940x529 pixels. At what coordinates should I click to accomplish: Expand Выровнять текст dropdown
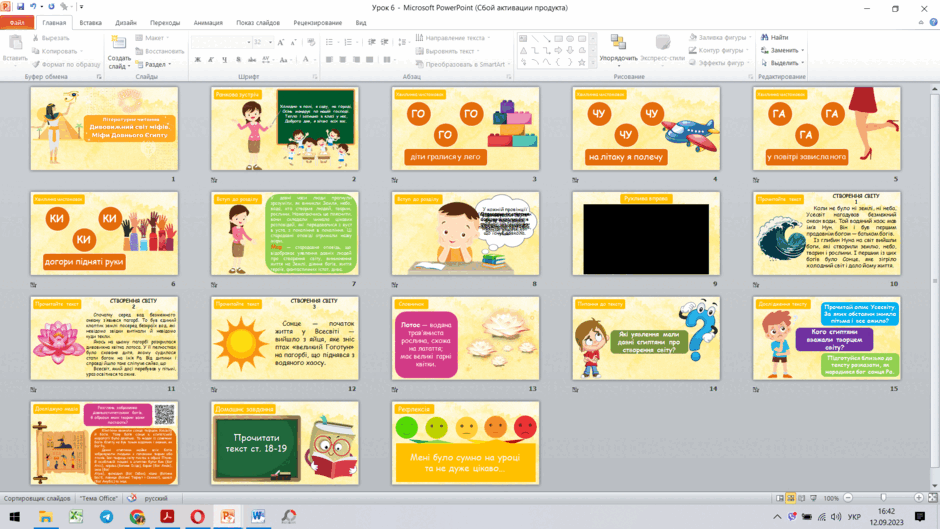point(448,51)
